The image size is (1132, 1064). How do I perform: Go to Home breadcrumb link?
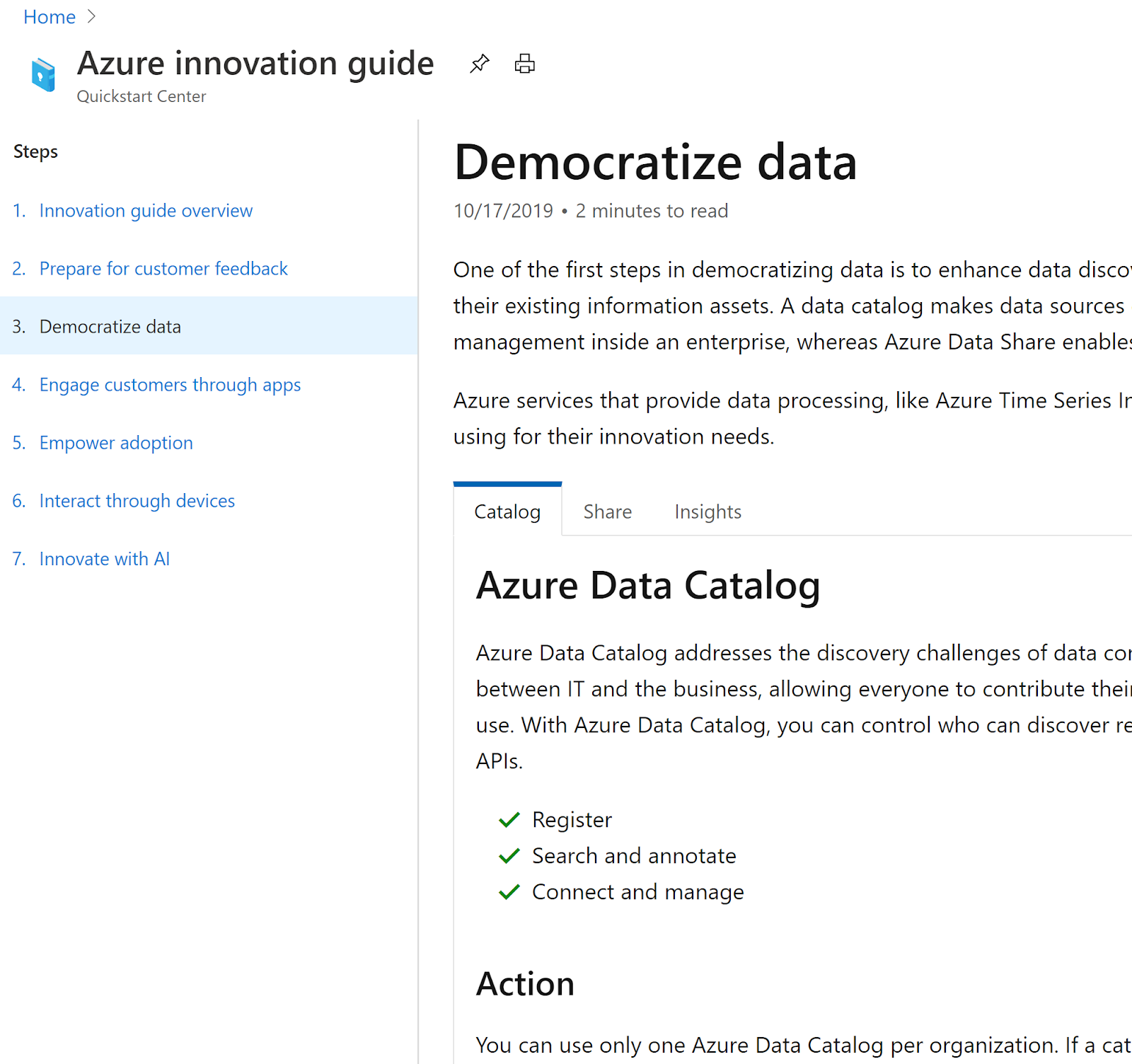pyautogui.click(x=50, y=17)
